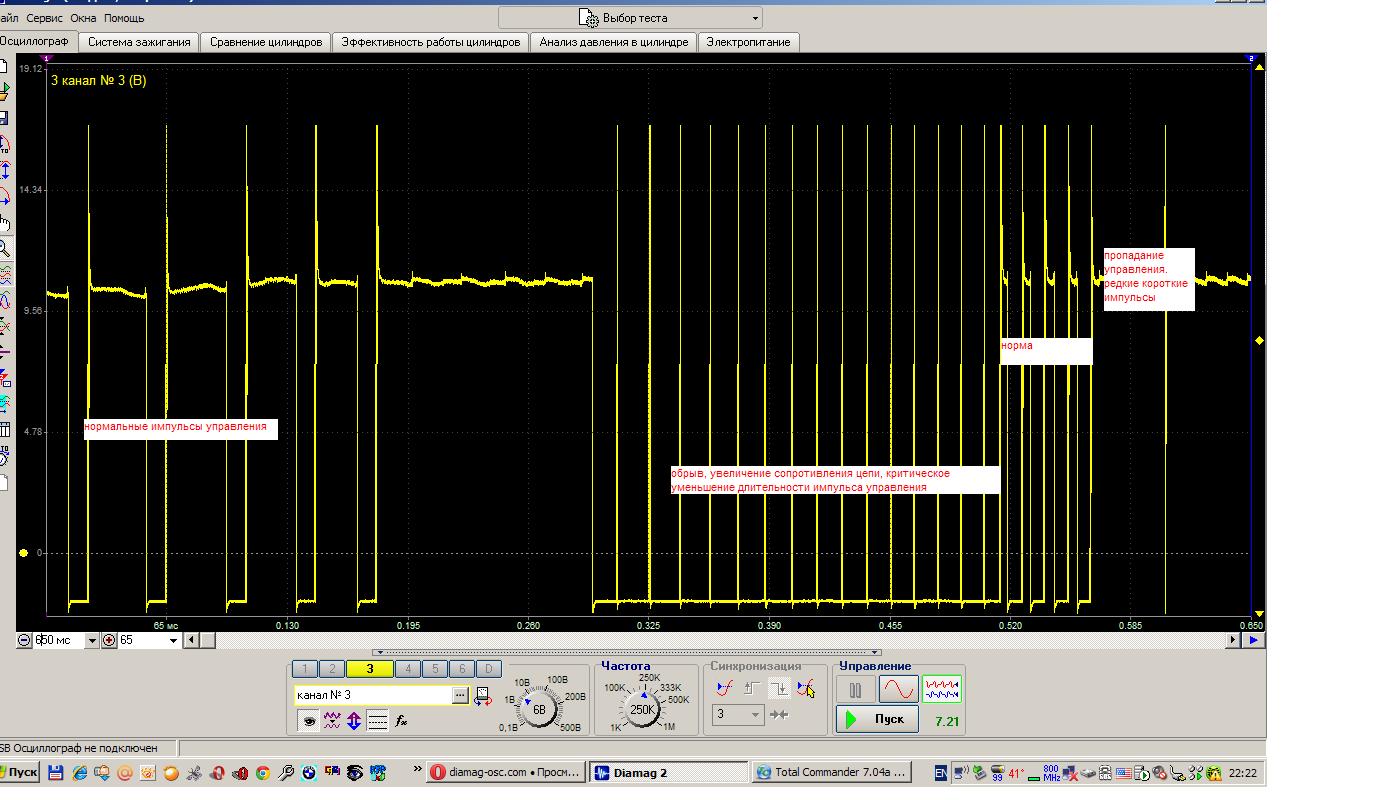Image resolution: width=1398 pixels, height=800 pixels.
Task: Click the 1M label on frequency dial
Action: point(668,728)
